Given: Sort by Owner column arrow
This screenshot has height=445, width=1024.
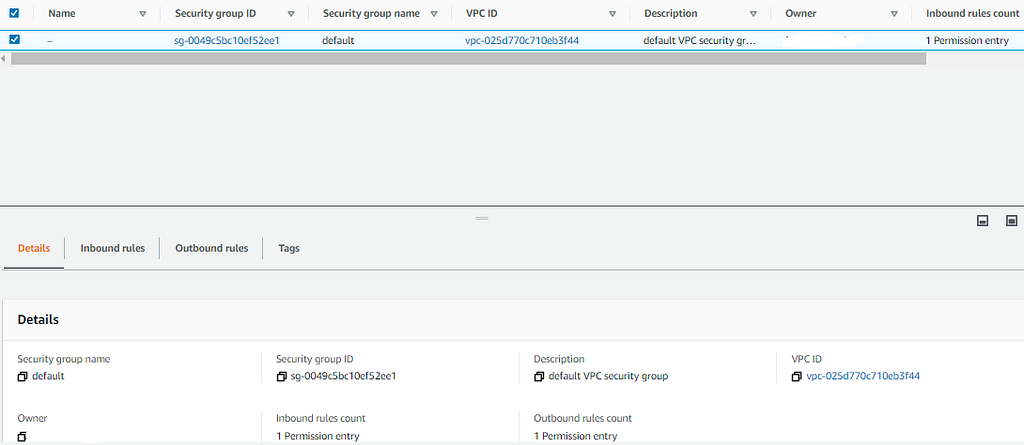Looking at the screenshot, I should point(895,14).
